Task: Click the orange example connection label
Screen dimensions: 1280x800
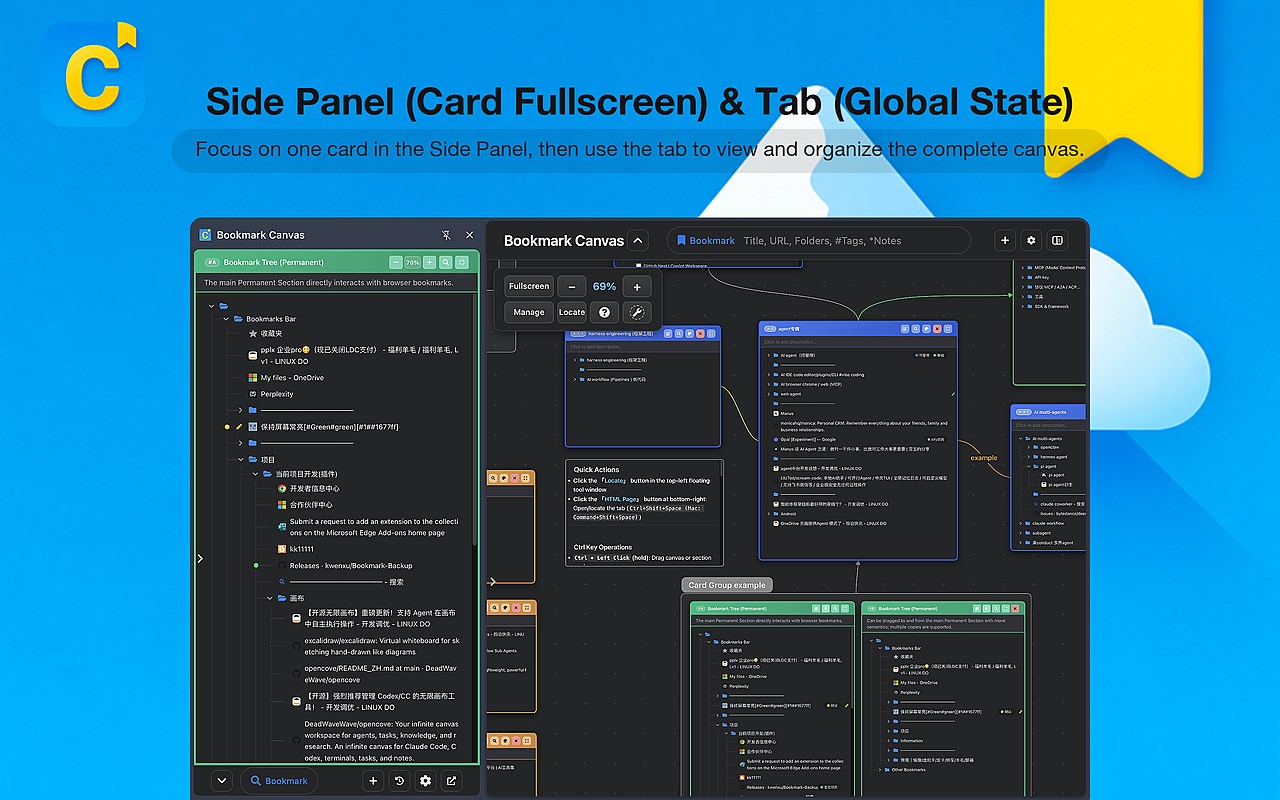Action: coord(984,458)
